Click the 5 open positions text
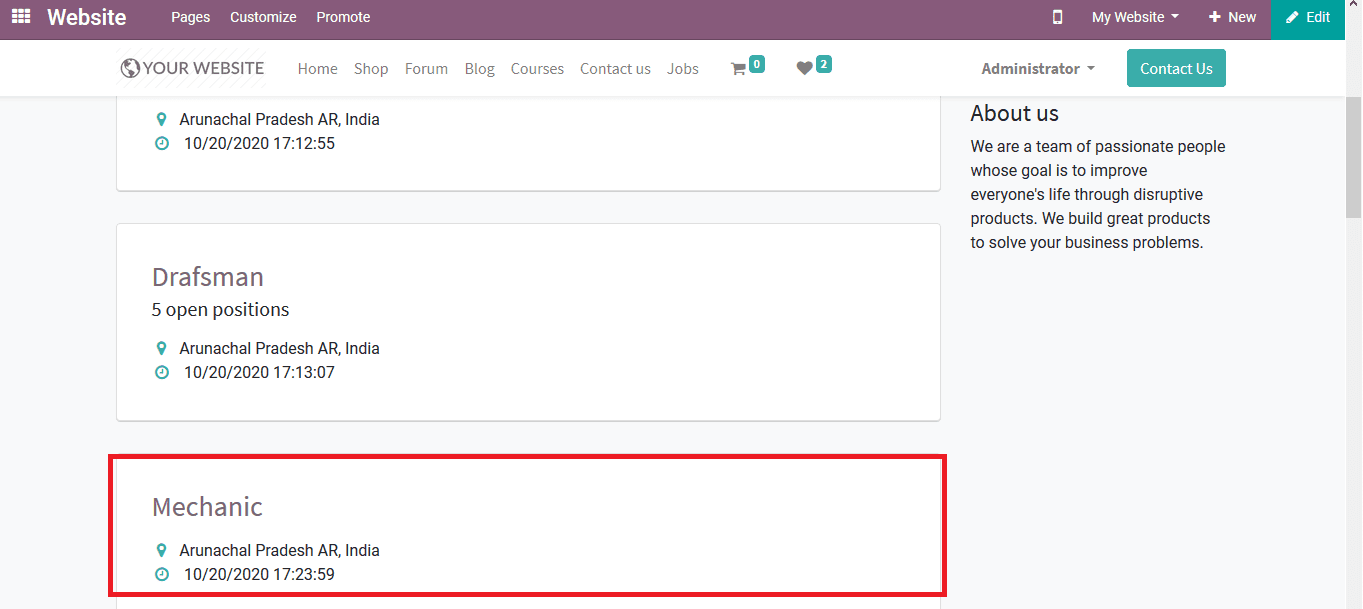 (x=220, y=310)
